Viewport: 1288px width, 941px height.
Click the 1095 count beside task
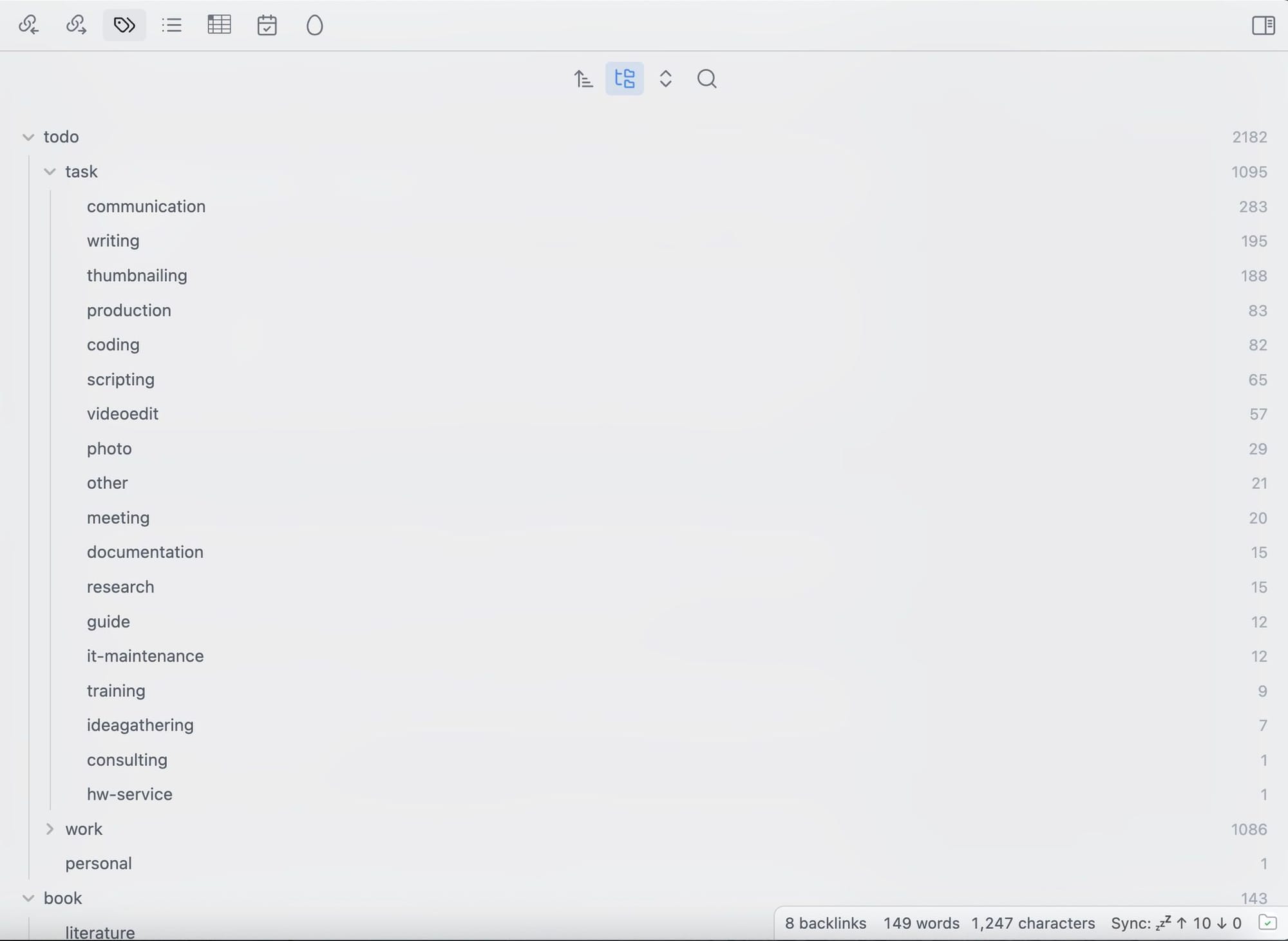pyautogui.click(x=1249, y=172)
